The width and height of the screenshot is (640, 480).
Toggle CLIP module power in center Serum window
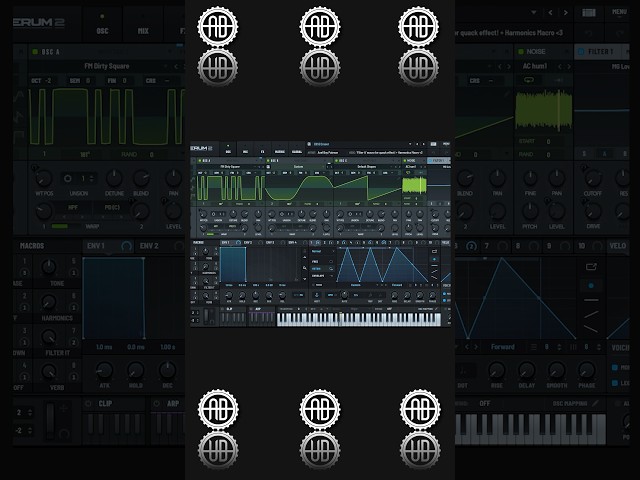pos(222,309)
